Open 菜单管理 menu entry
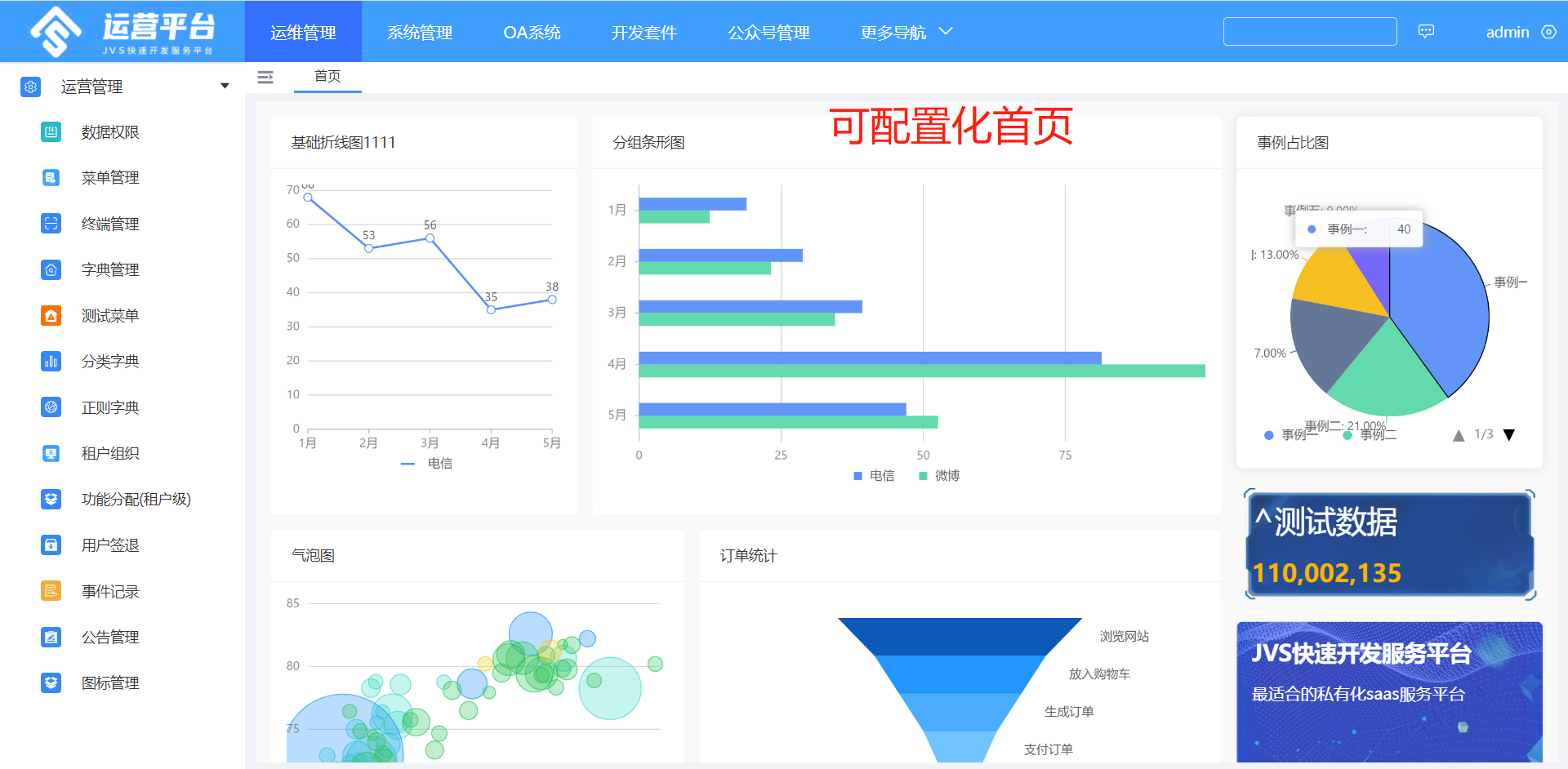 point(110,177)
